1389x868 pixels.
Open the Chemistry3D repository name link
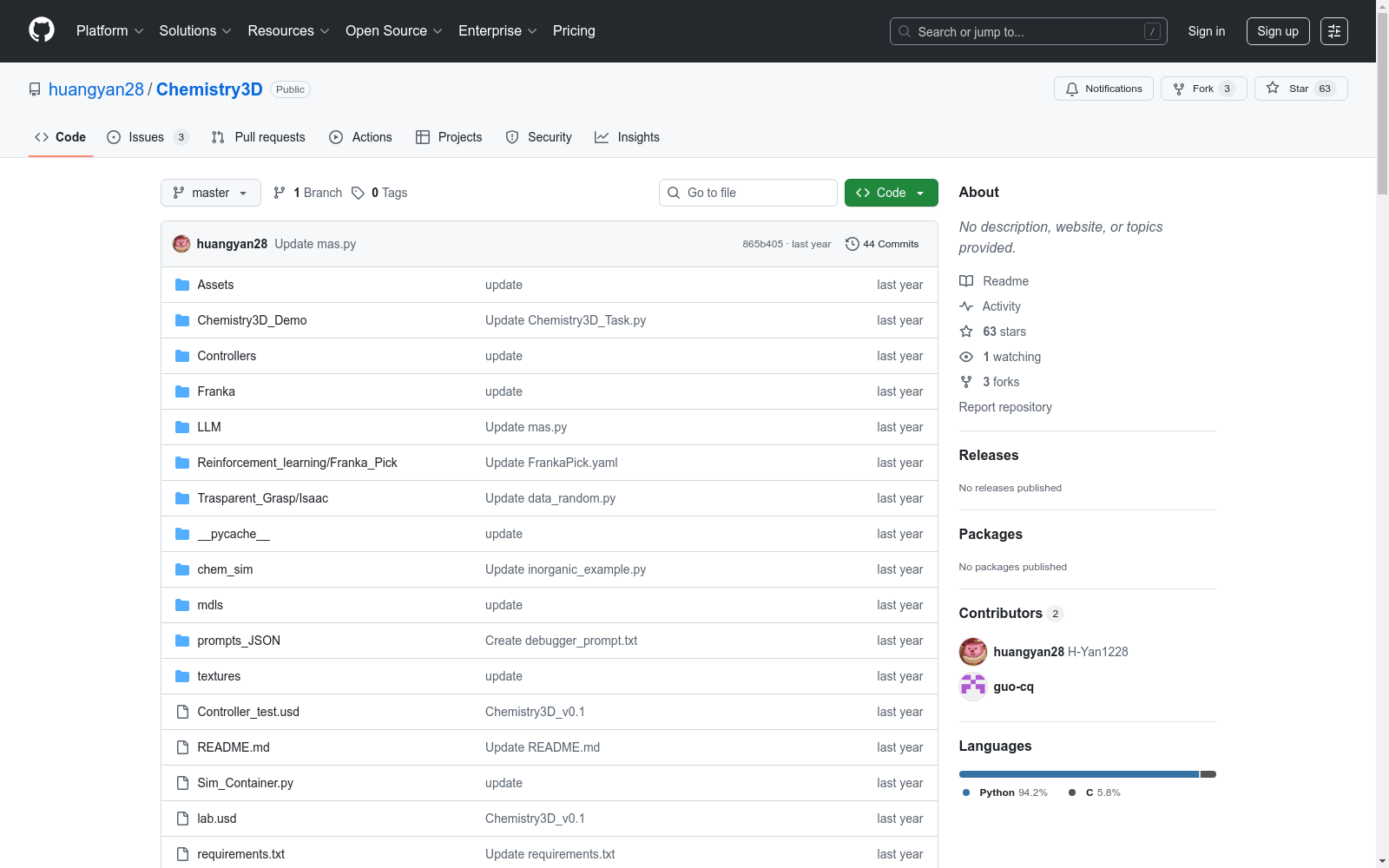coord(209,89)
